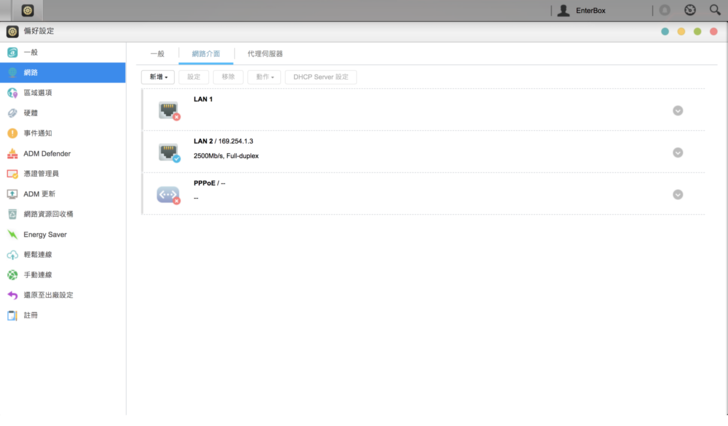This screenshot has height=426, width=728.
Task: Click the green window control dot
Action: [697, 32]
